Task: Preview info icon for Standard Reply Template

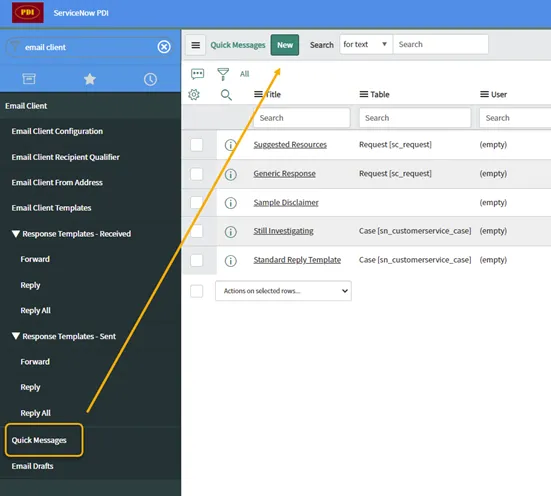Action: click(231, 261)
